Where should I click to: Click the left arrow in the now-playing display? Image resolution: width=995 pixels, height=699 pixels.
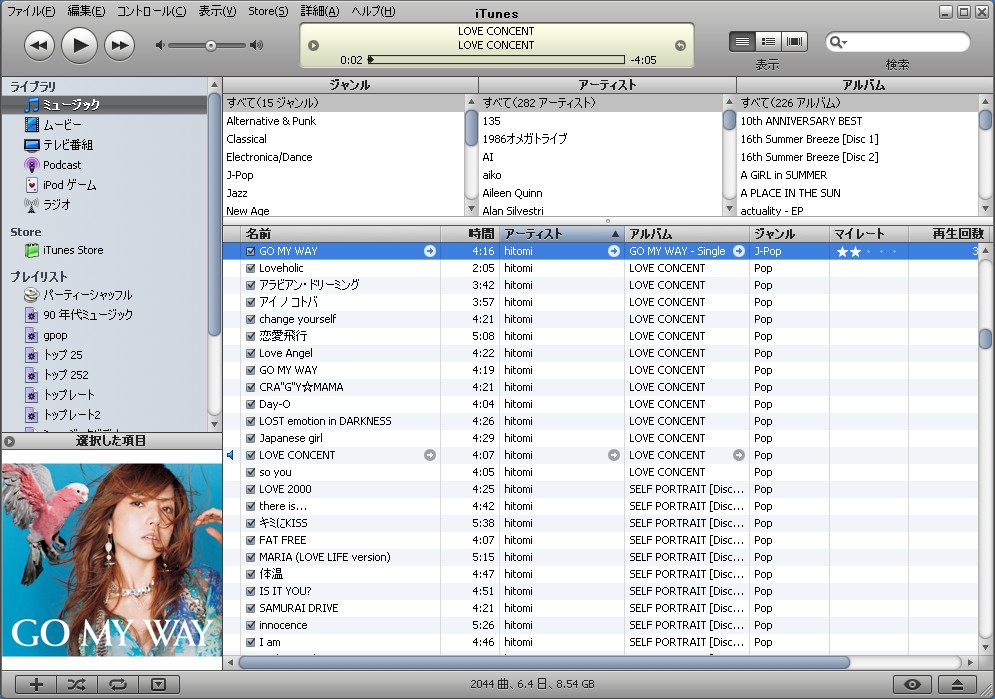(313, 46)
